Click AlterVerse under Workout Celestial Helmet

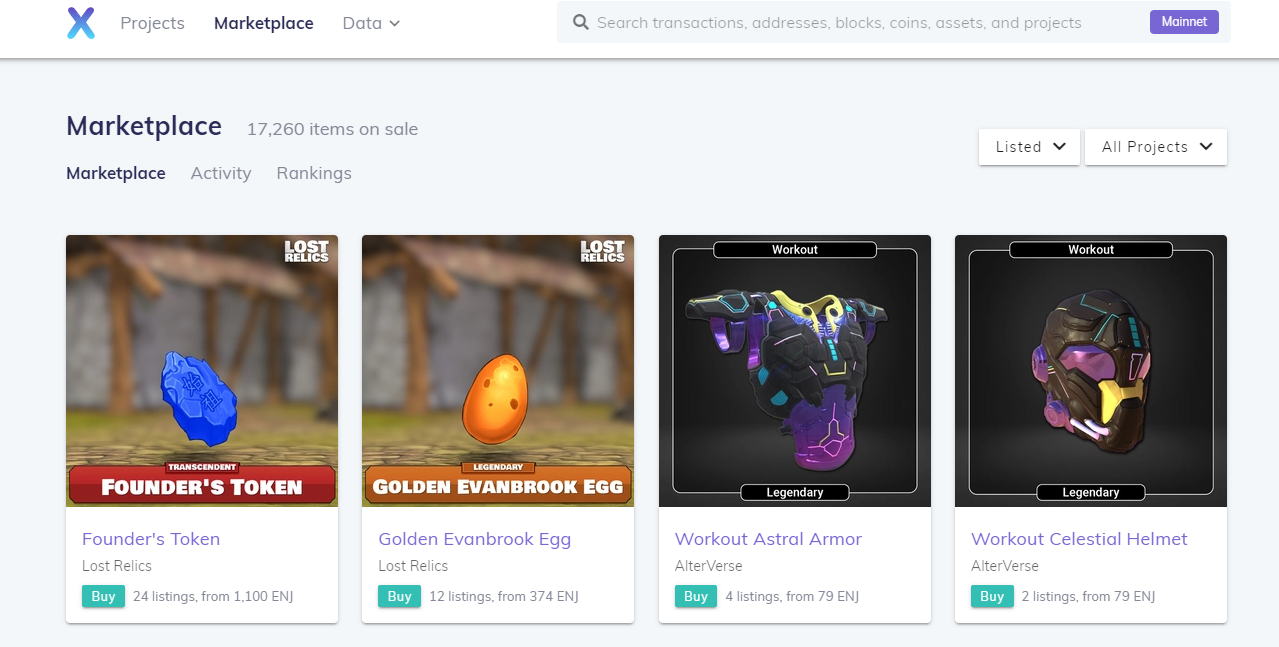point(1005,566)
